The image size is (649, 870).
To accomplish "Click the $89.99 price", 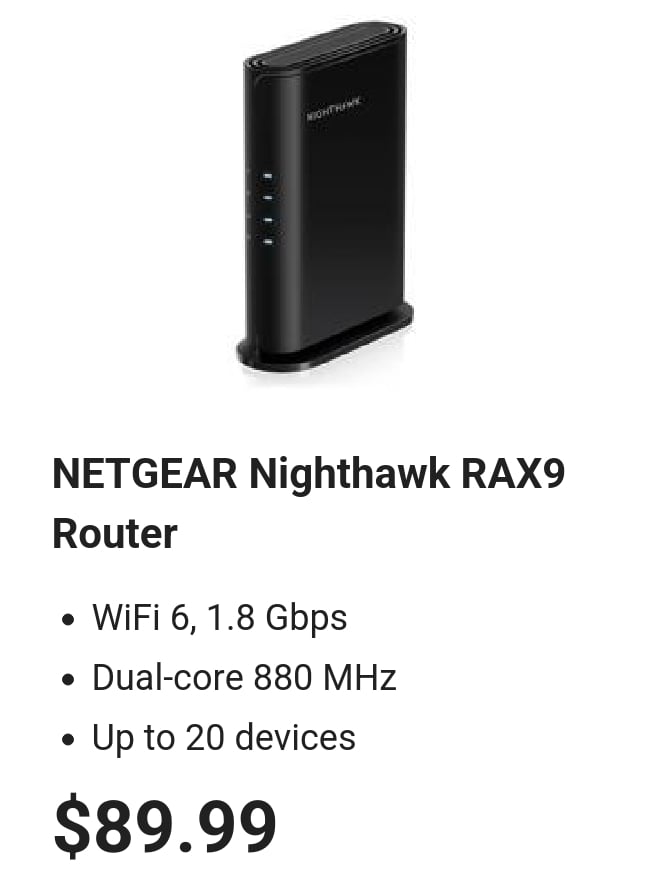I will (x=165, y=825).
